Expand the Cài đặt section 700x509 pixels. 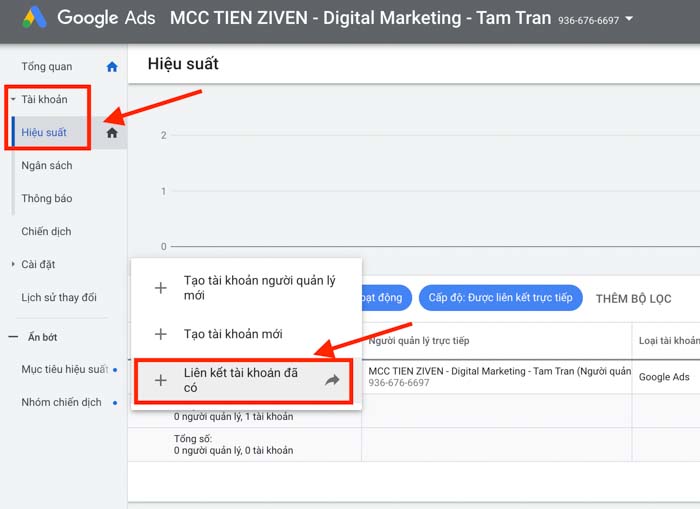tap(13, 264)
